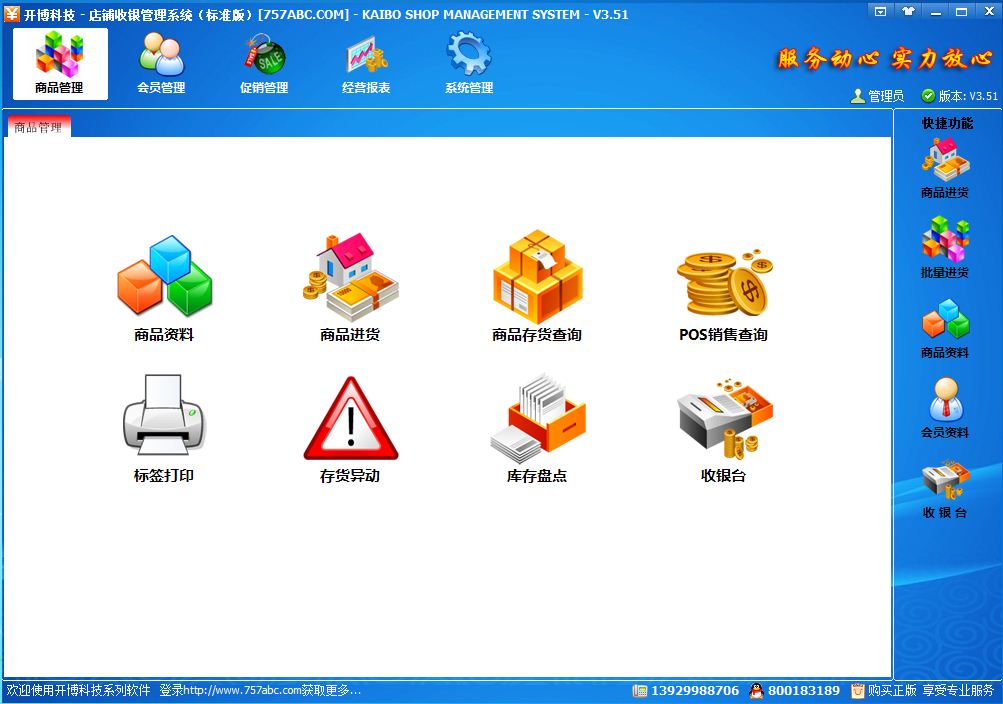Open 商品管理 module in top toolbar
1003x704 pixels.
[x=60, y=64]
